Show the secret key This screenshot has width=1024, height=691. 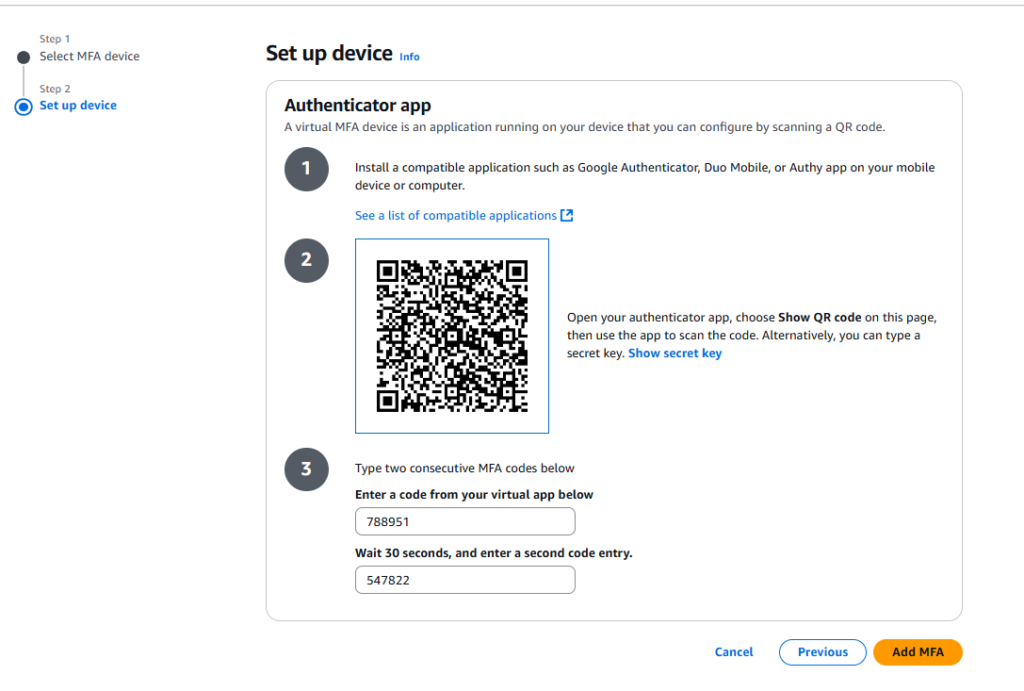[675, 353]
